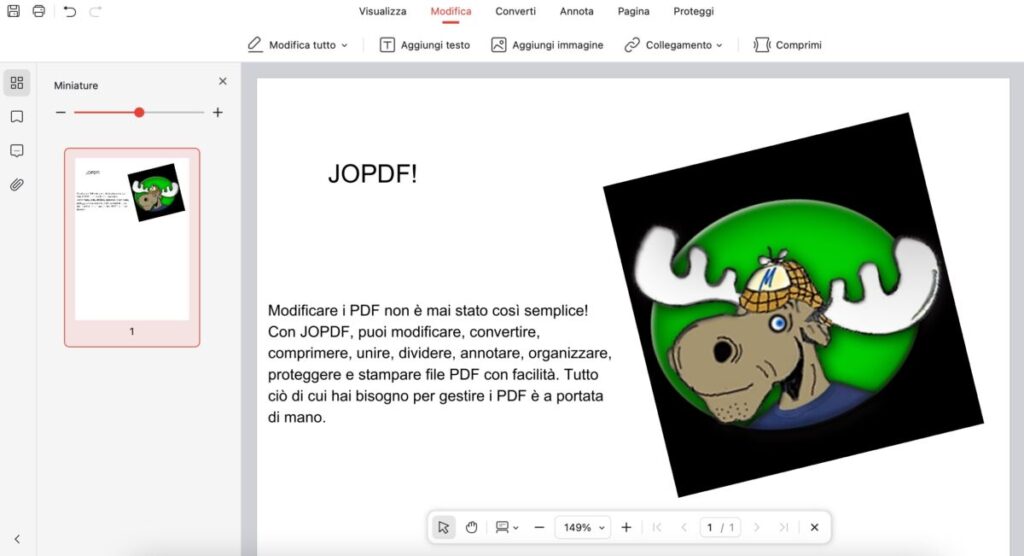
Task: Open the page layout view dropdown
Action: (x=507, y=527)
